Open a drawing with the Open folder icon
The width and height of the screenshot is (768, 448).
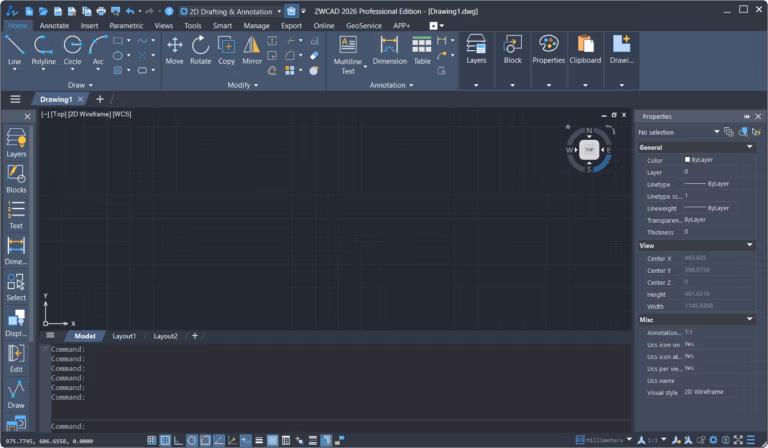[x=43, y=11]
